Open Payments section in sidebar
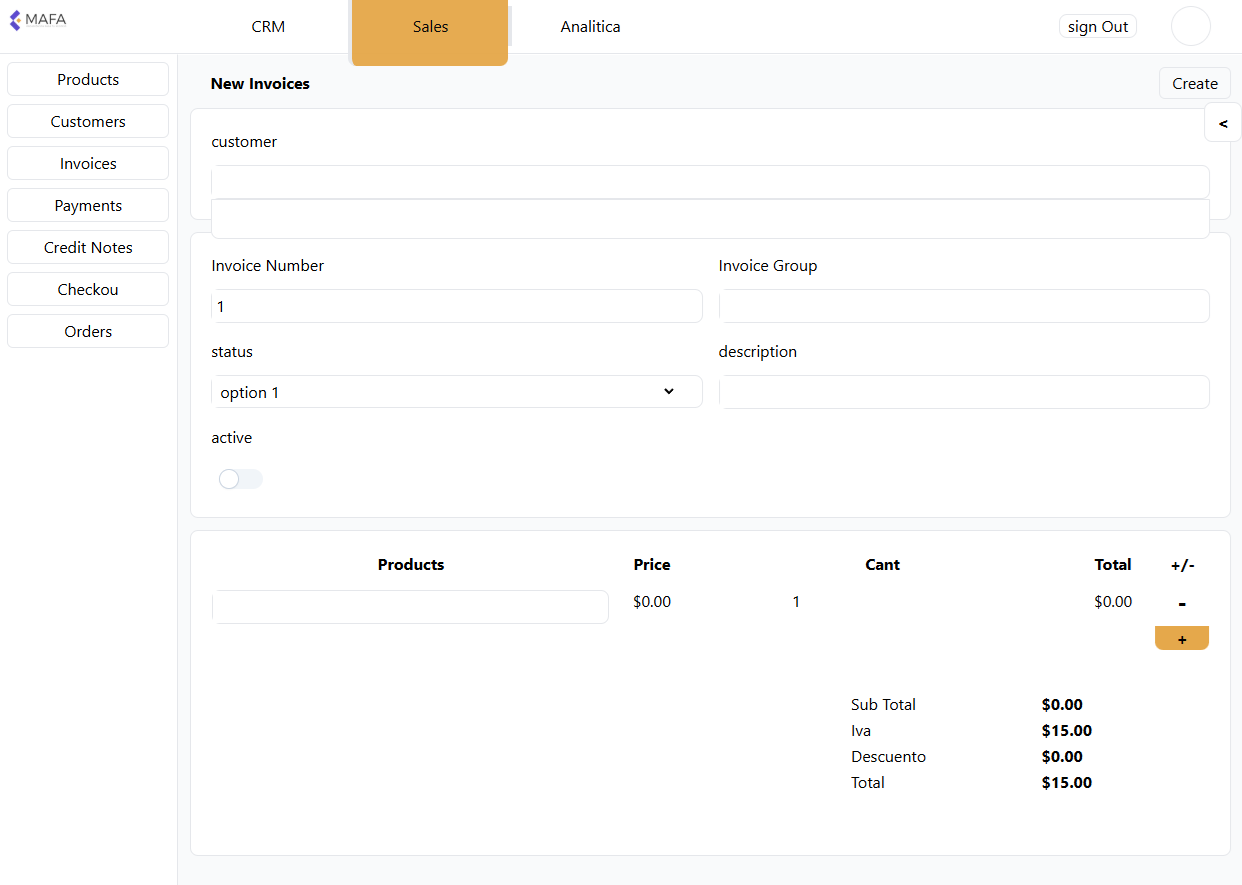 [88, 205]
